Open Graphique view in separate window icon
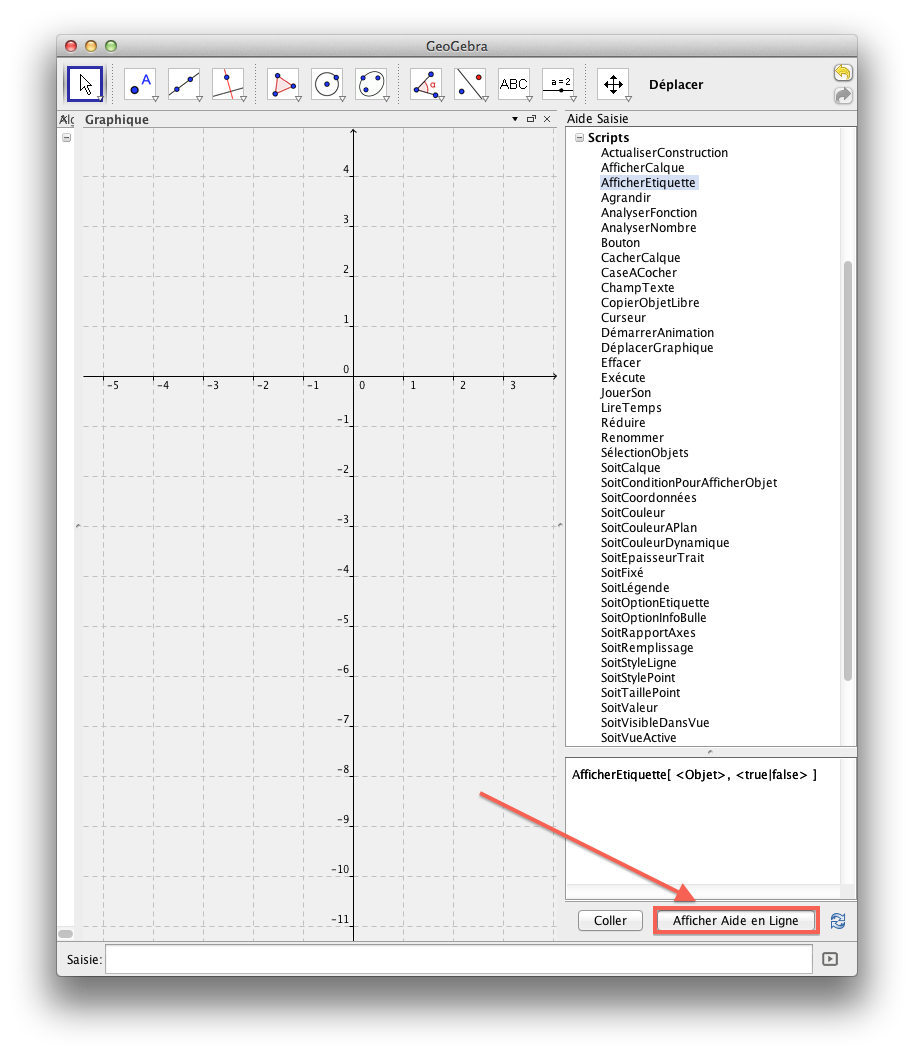This screenshot has height=1055, width=914. (x=531, y=119)
